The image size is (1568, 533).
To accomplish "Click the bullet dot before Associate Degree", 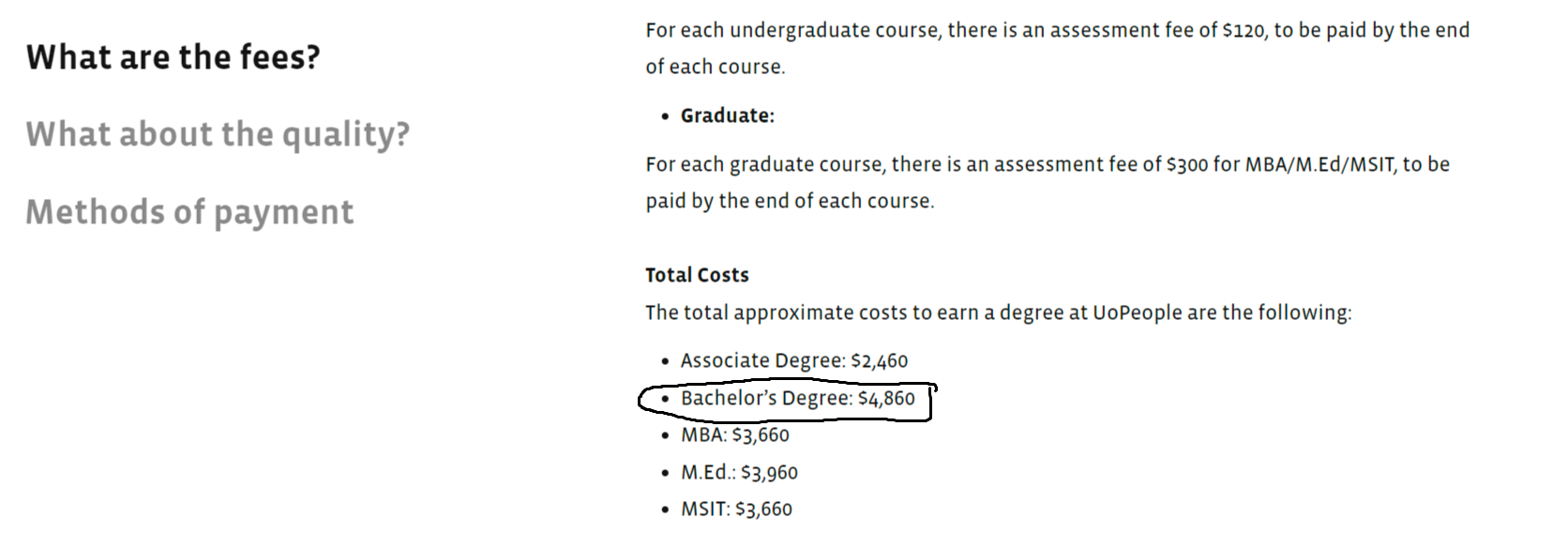I will (665, 361).
